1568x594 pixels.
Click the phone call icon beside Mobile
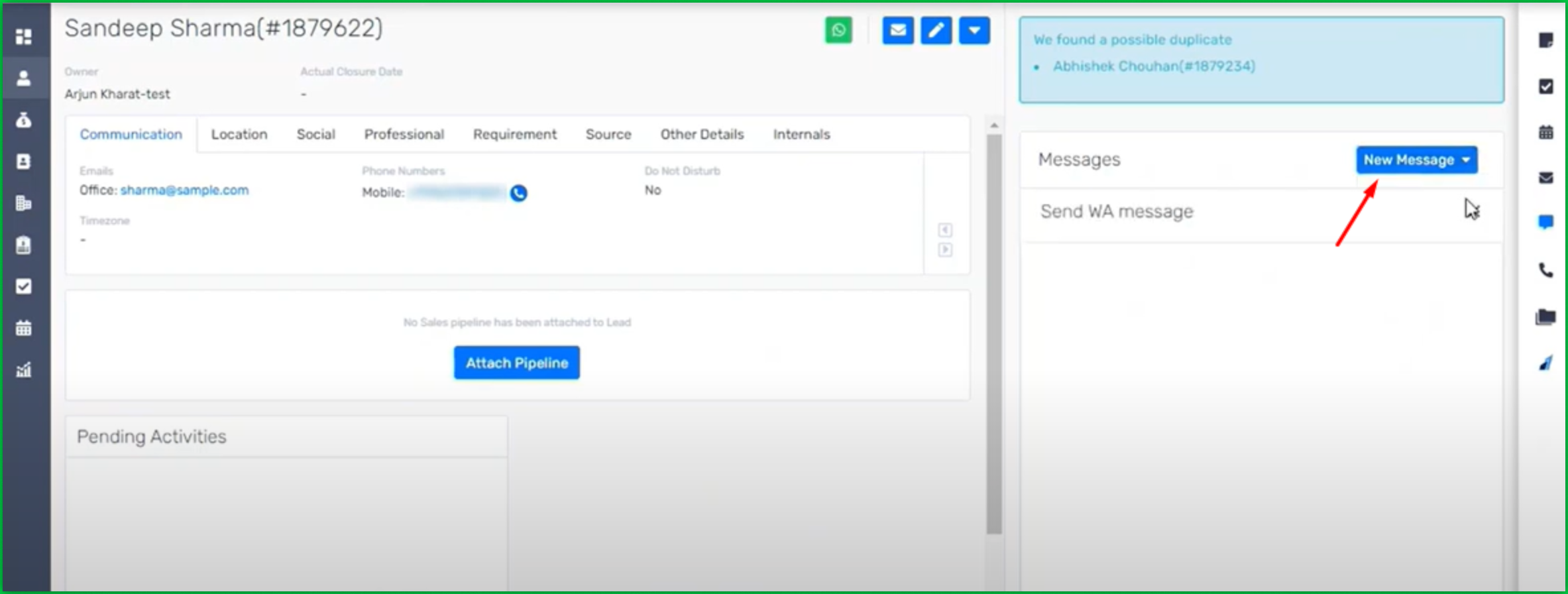tap(519, 193)
